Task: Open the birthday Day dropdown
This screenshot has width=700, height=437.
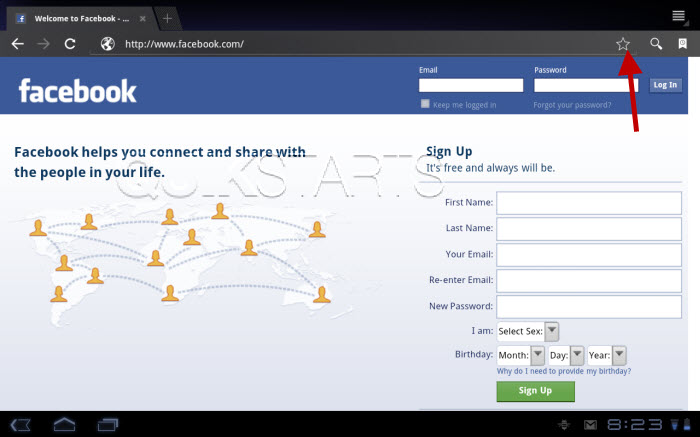Action: [566, 355]
